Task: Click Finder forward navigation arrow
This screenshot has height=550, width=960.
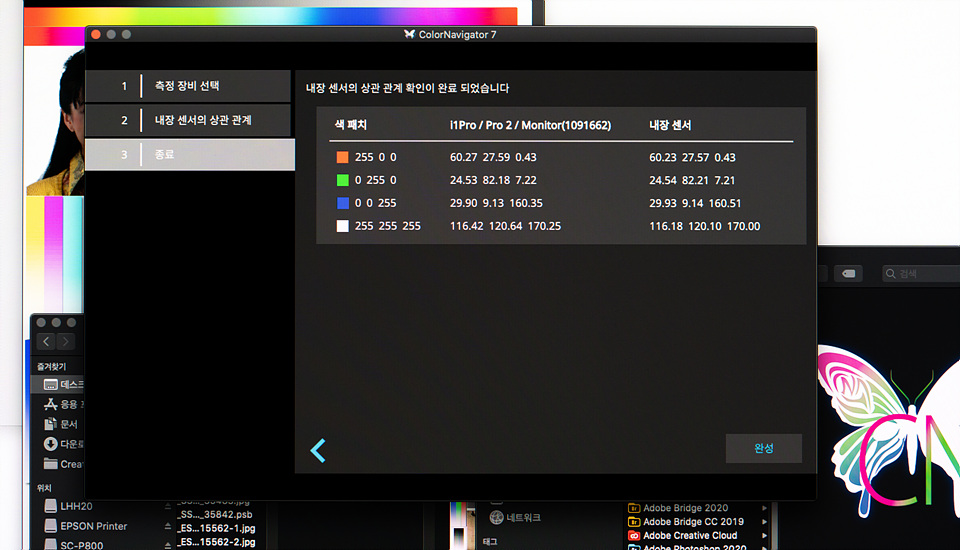Action: point(66,342)
